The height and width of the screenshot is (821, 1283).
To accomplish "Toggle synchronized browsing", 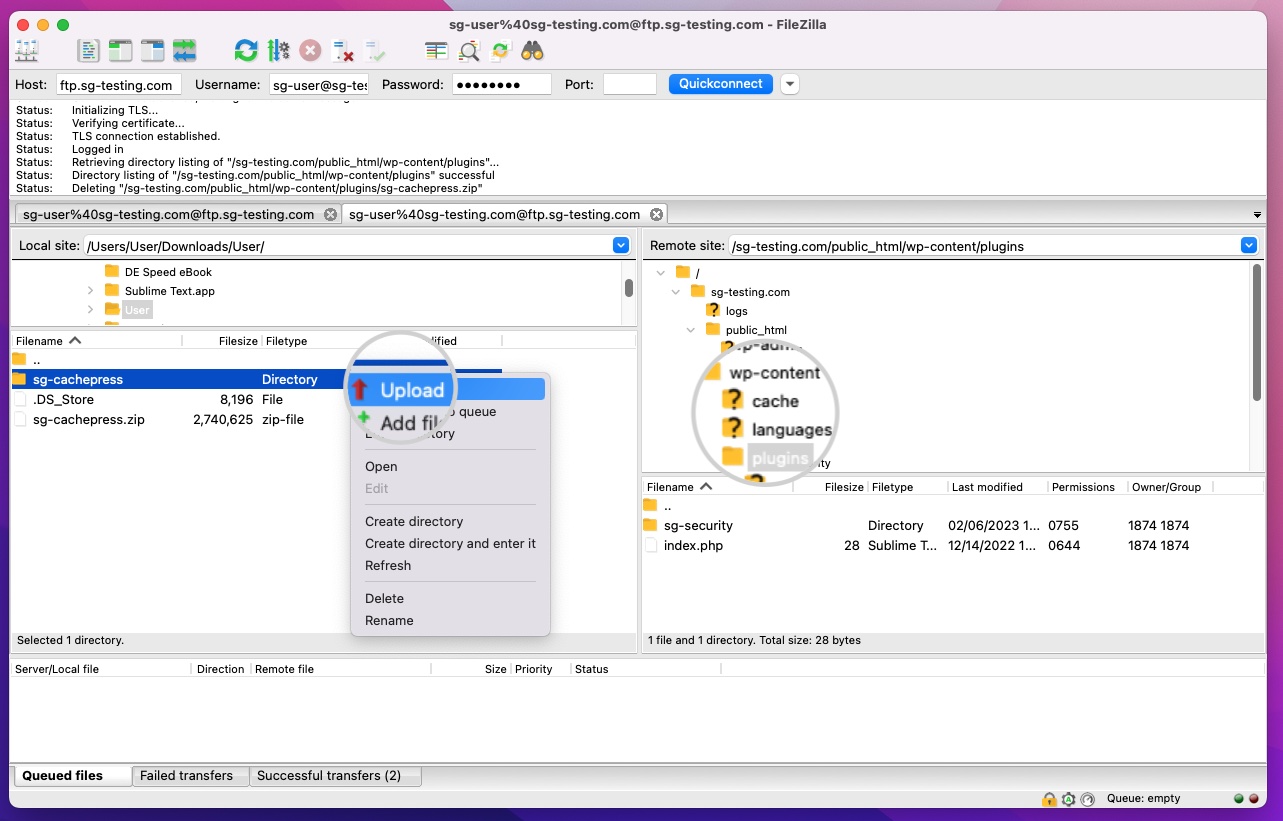I will coord(501,50).
